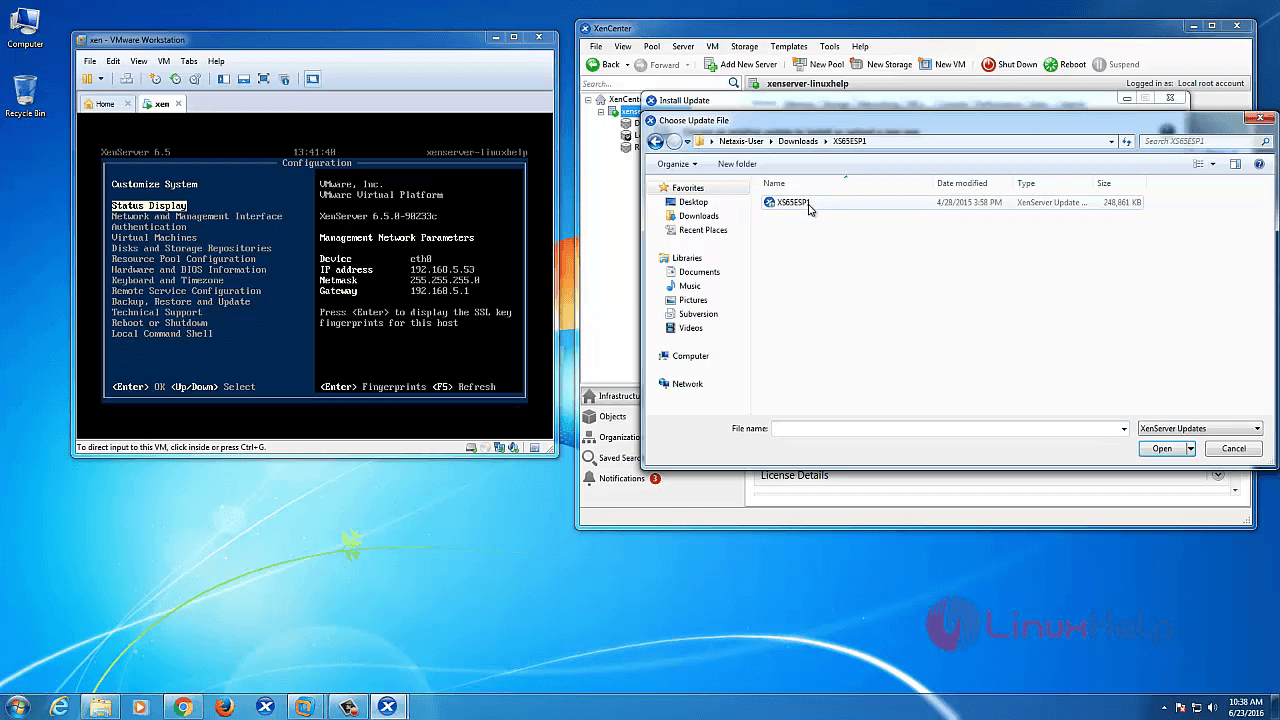Image resolution: width=1280 pixels, height=720 pixels.
Task: Take a snapshot using VMware toolbar icon
Action: [155, 79]
